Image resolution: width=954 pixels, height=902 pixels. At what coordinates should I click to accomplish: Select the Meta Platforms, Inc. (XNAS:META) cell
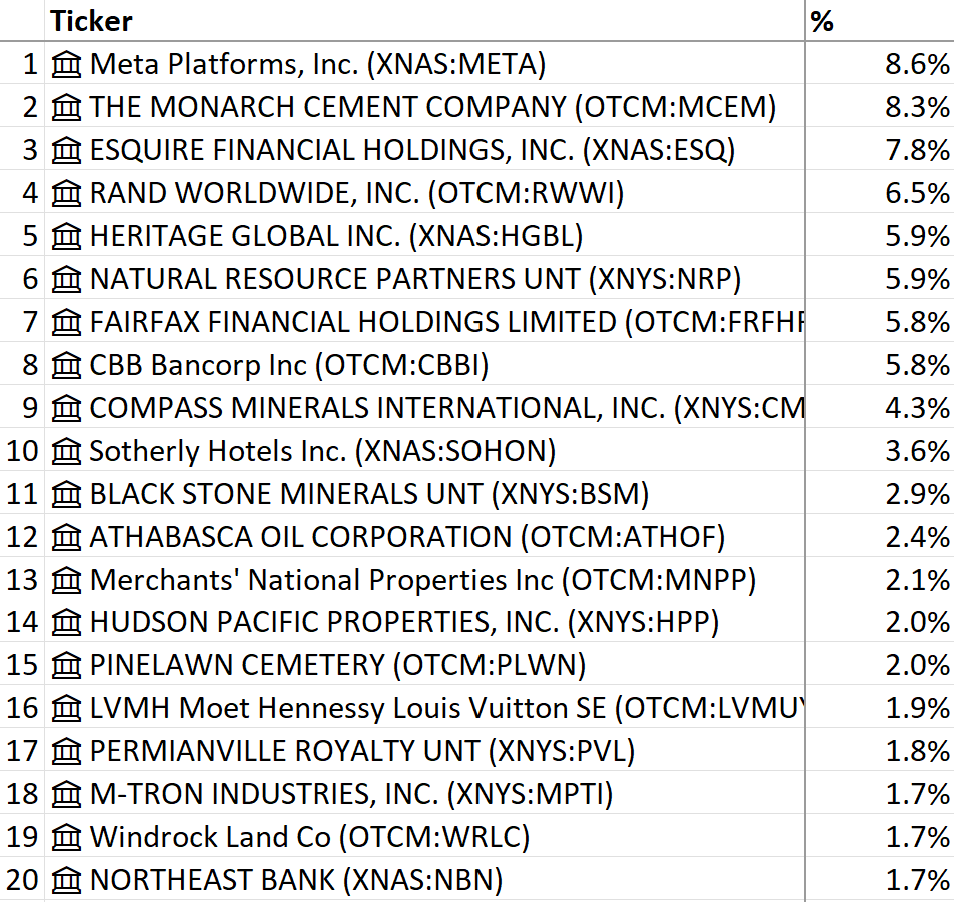pyautogui.click(x=425, y=64)
